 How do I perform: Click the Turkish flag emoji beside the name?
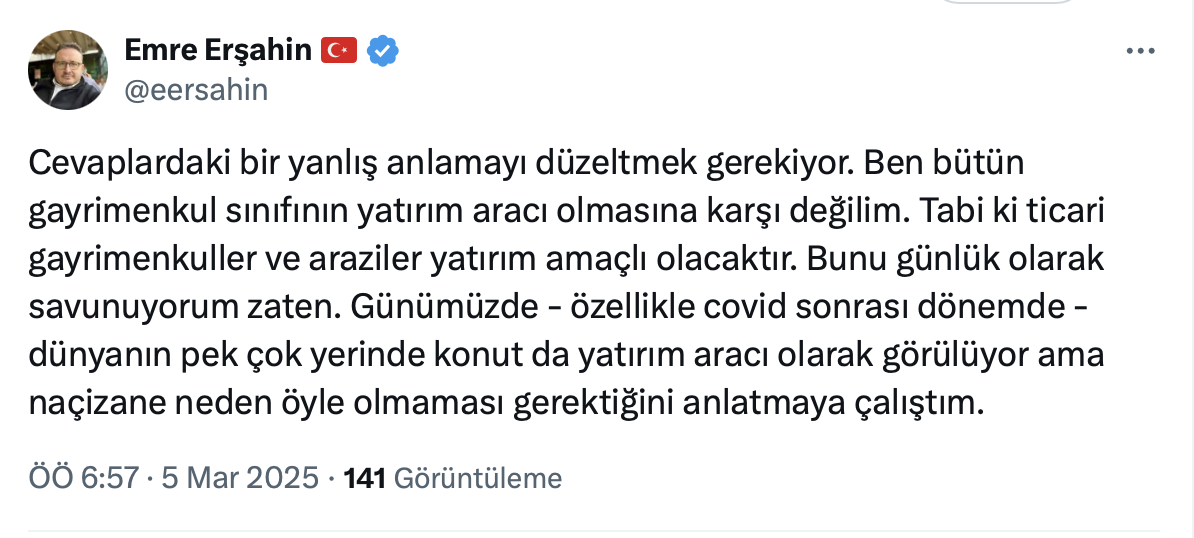point(339,50)
